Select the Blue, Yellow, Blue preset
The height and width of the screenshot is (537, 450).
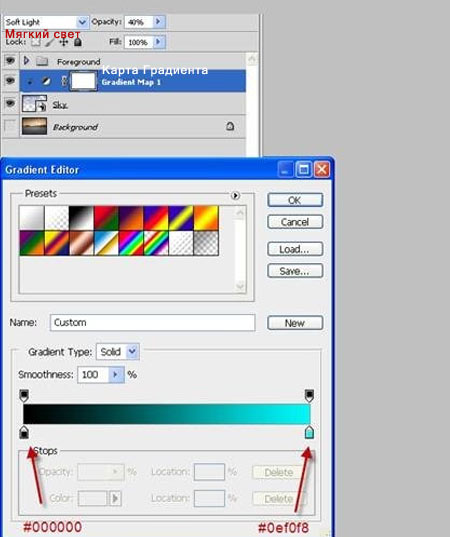181,218
